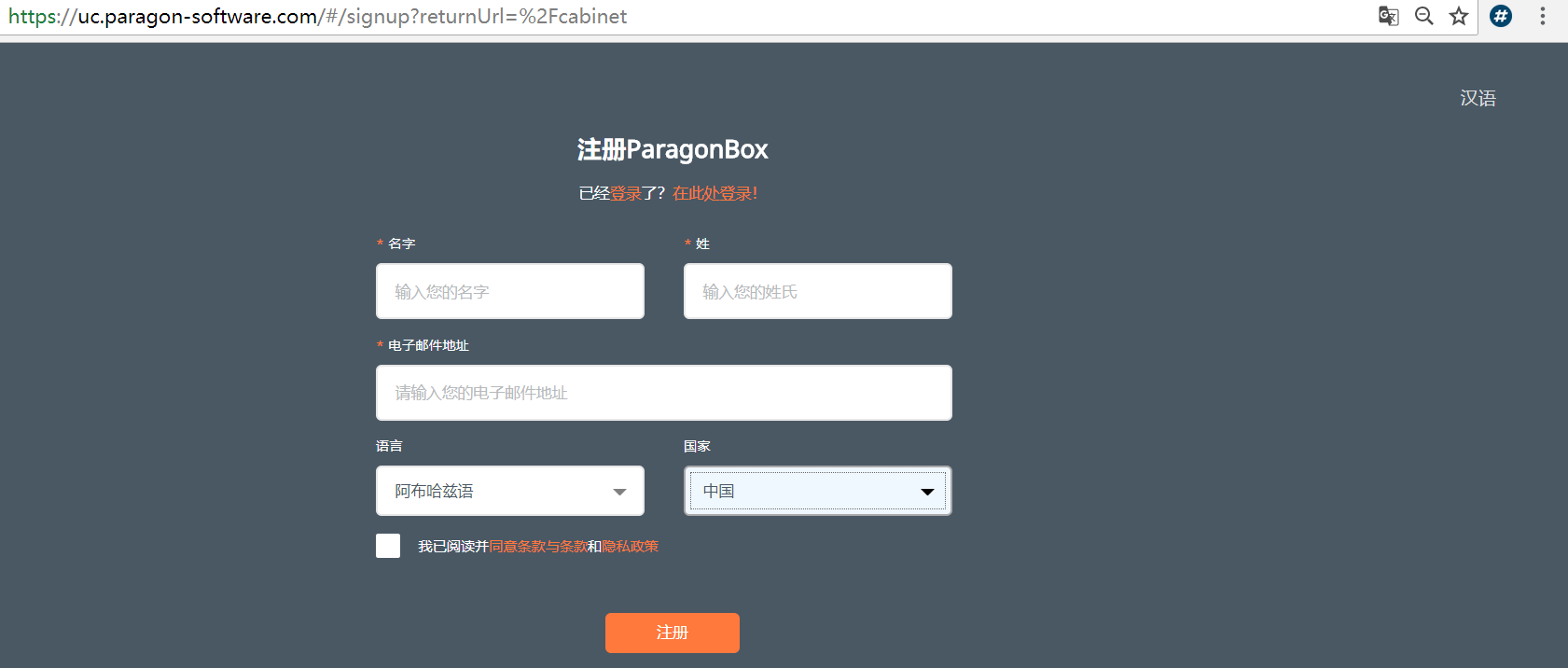Open the browser three-dot menu
The height and width of the screenshot is (668, 1568).
click(x=1543, y=16)
